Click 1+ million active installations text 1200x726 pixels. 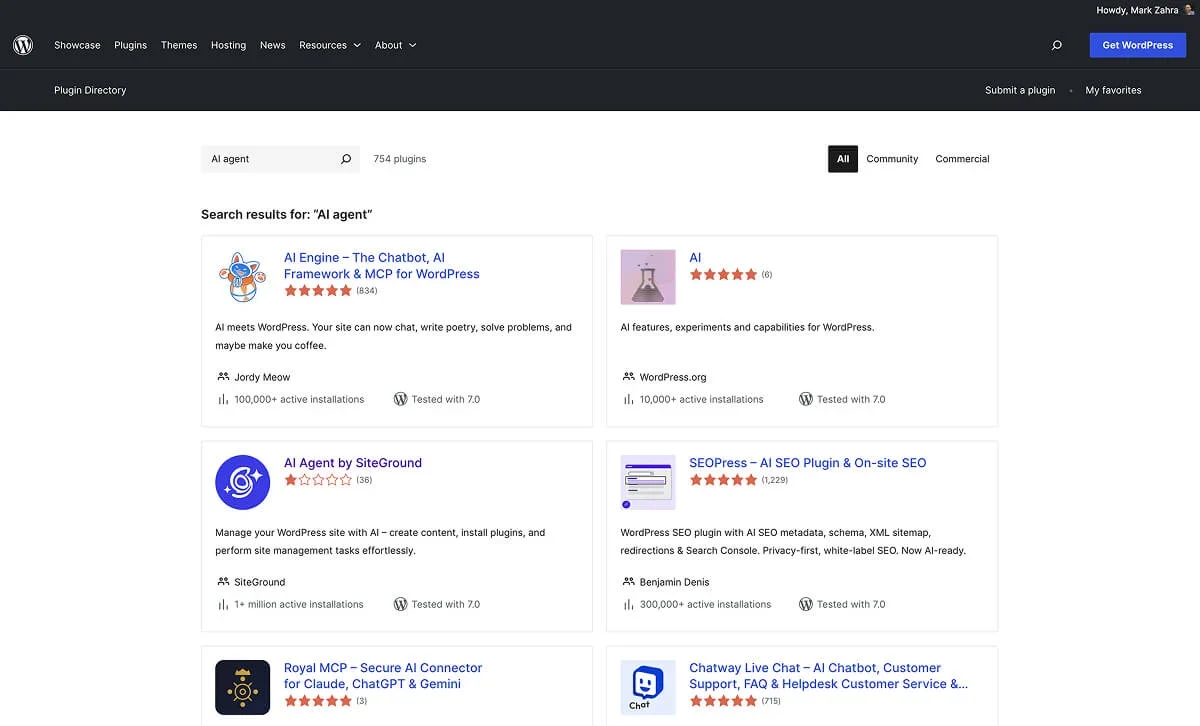(299, 604)
